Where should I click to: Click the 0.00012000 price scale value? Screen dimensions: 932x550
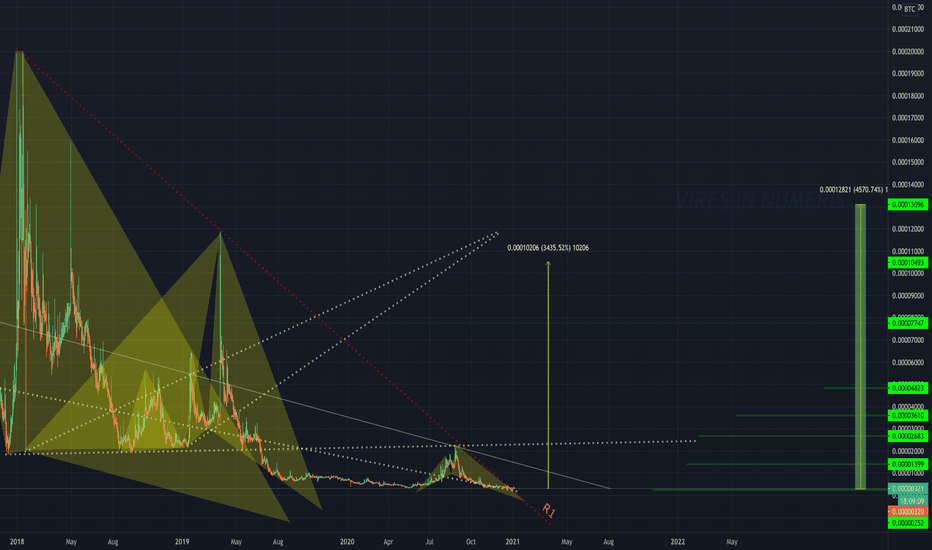908,229
